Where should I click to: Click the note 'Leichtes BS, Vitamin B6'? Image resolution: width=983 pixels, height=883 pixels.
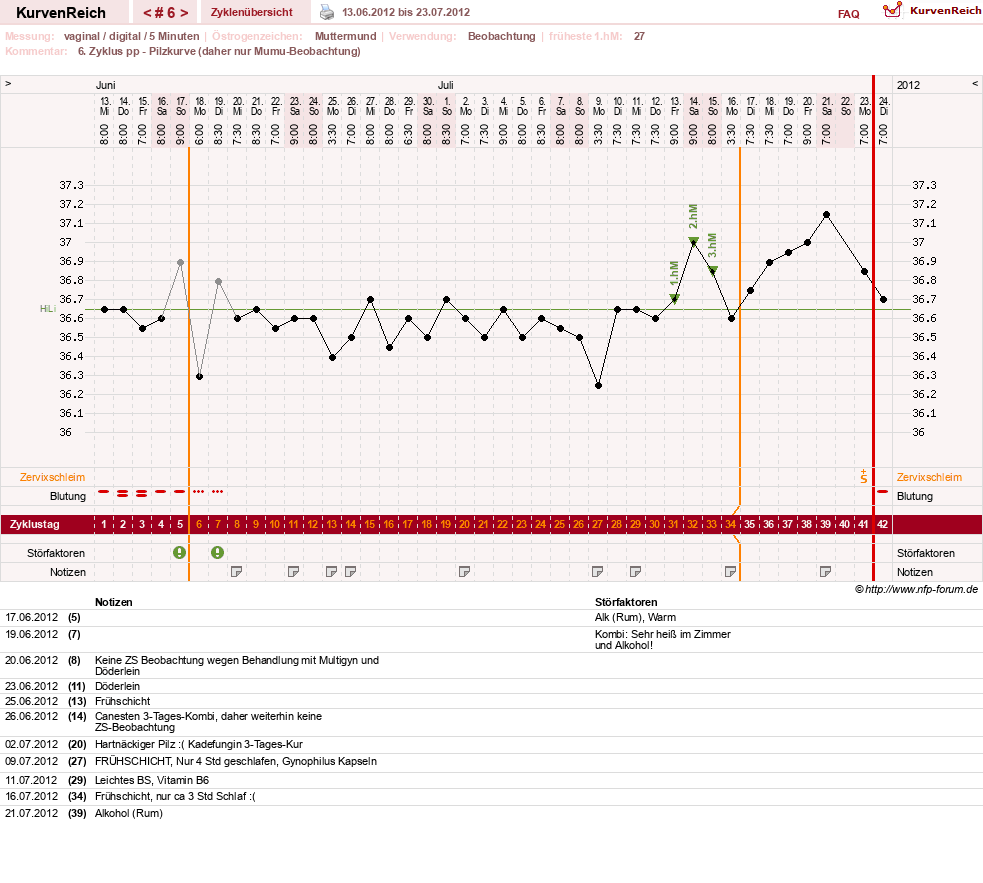click(152, 780)
